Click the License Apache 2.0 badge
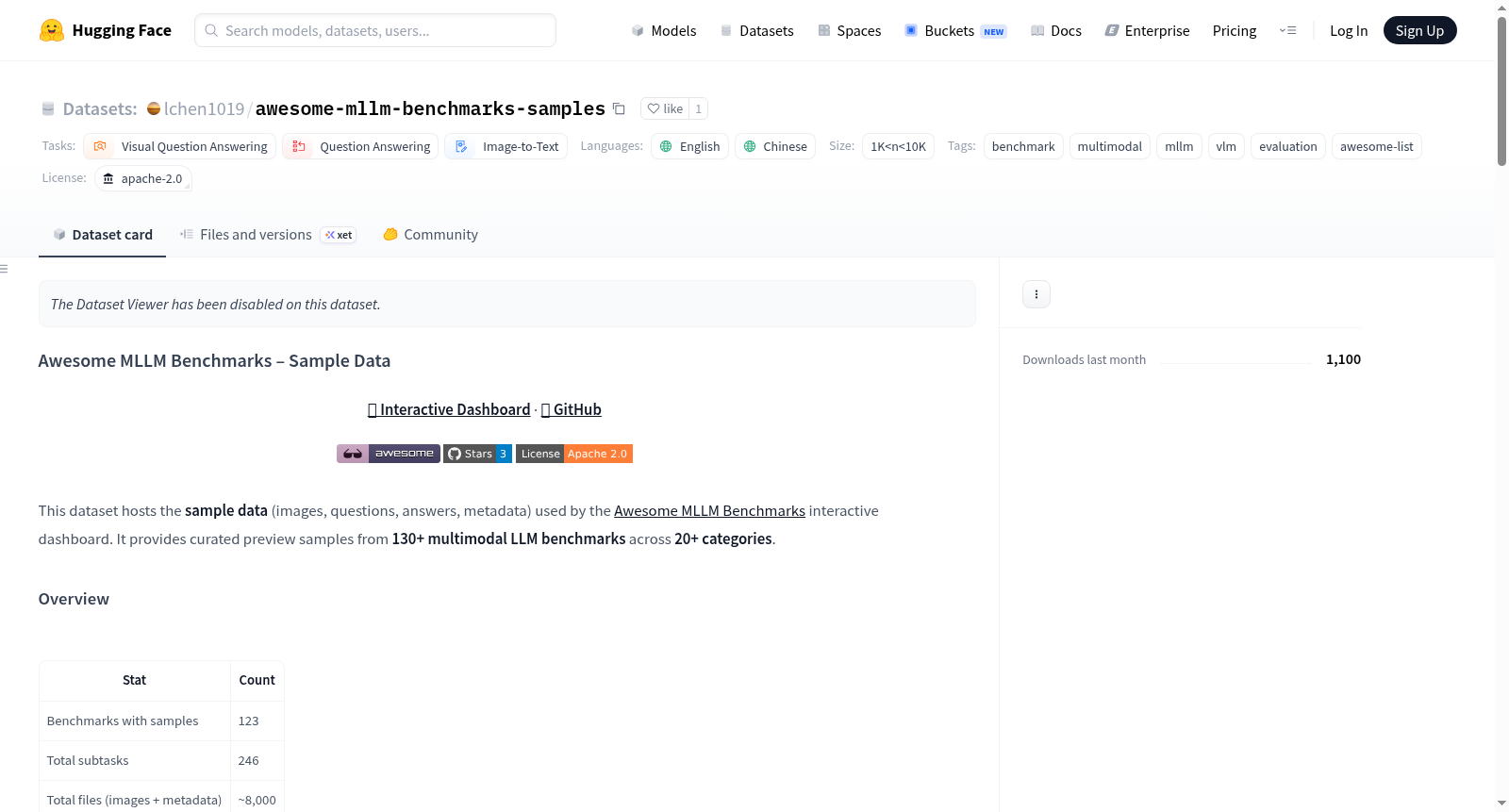This screenshot has height=812, width=1509. coord(574,454)
